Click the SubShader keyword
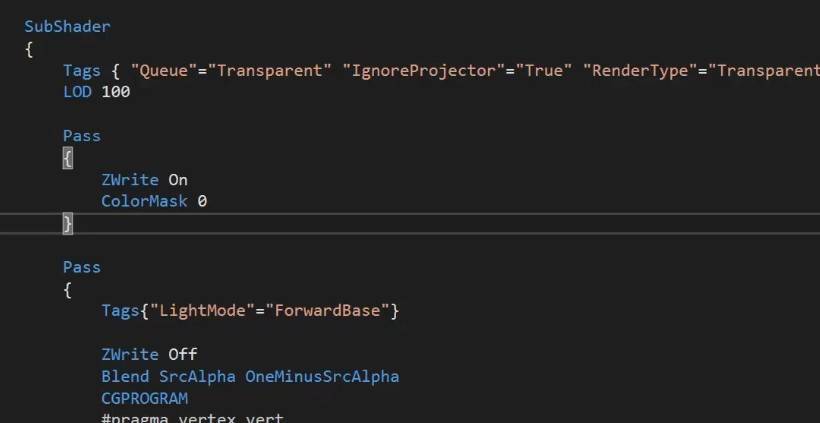Image resolution: width=820 pixels, height=423 pixels. [67, 27]
